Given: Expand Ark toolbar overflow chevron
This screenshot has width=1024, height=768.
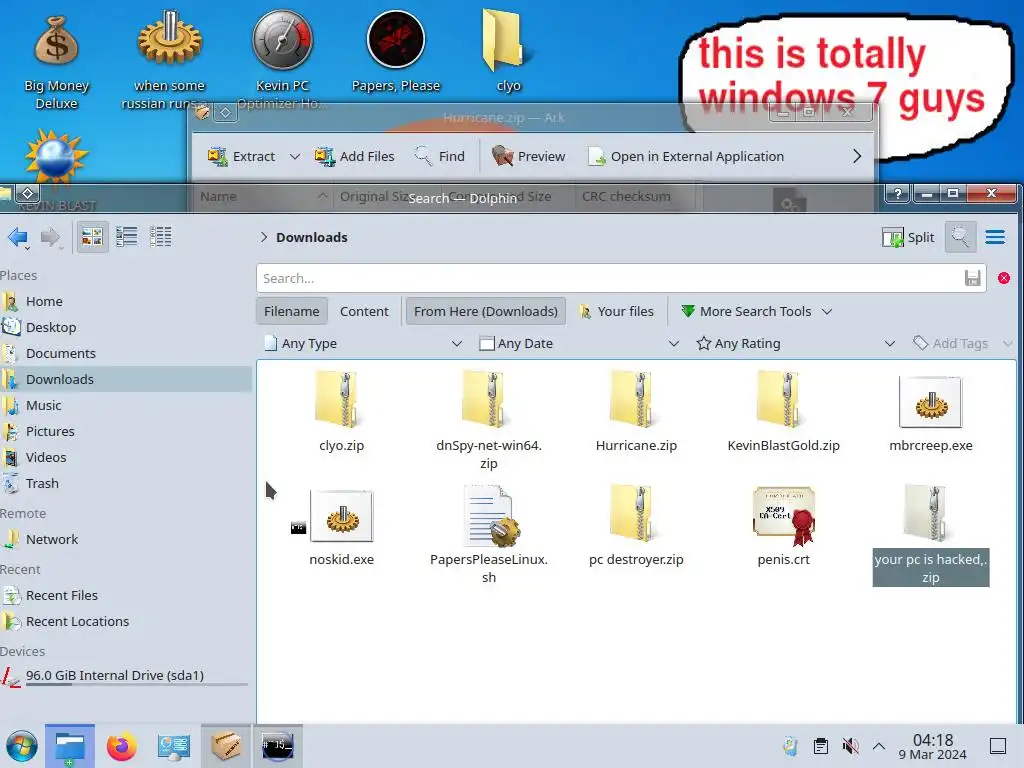Looking at the screenshot, I should point(857,157).
